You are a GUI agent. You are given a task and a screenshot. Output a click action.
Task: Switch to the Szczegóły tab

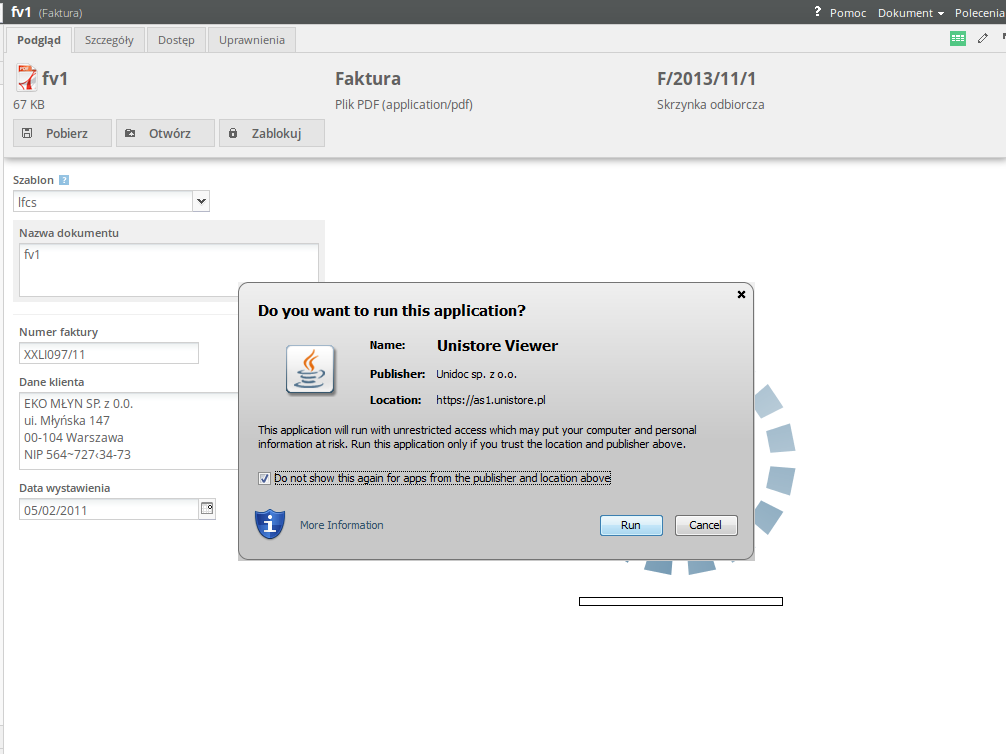109,40
